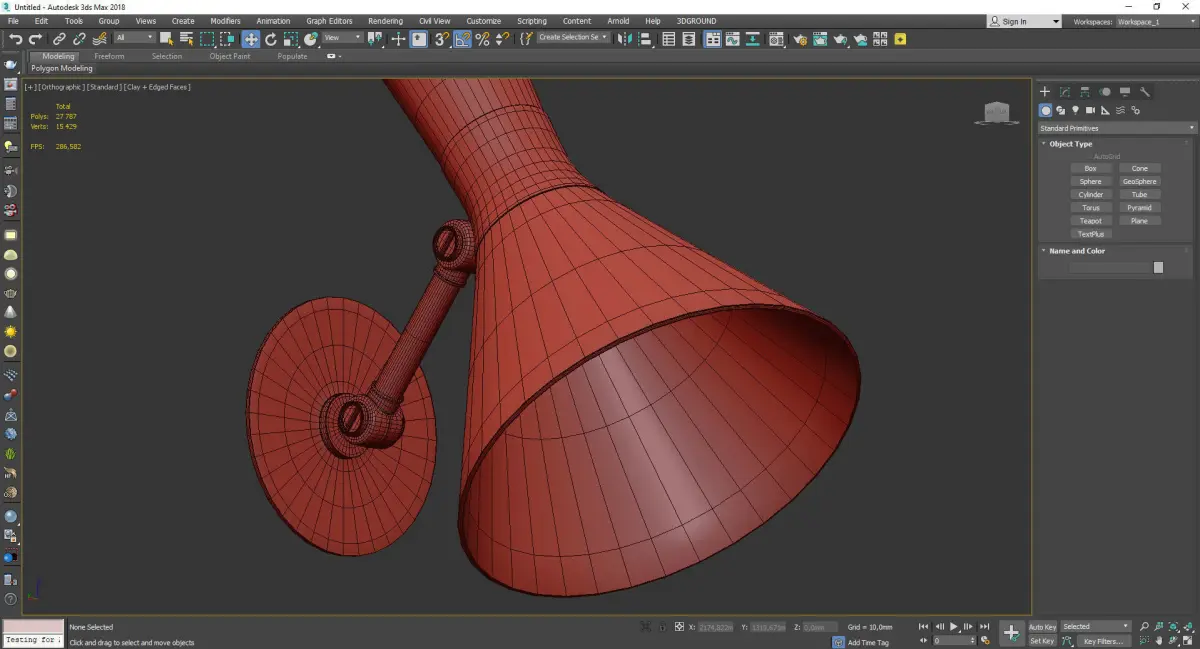Click the Cylinder primitive button
This screenshot has height=649, width=1200.
[1090, 195]
